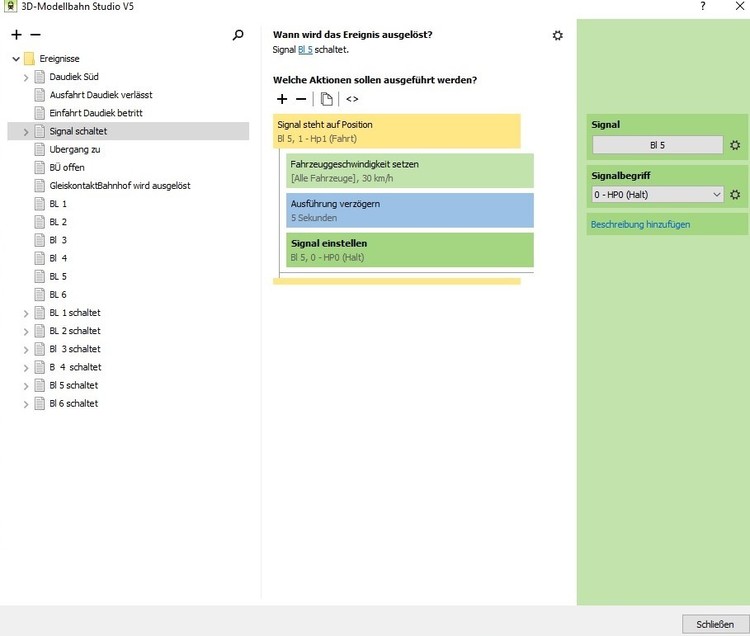Expand the Daudiek Süd event
The height and width of the screenshot is (636, 750).
(26, 77)
